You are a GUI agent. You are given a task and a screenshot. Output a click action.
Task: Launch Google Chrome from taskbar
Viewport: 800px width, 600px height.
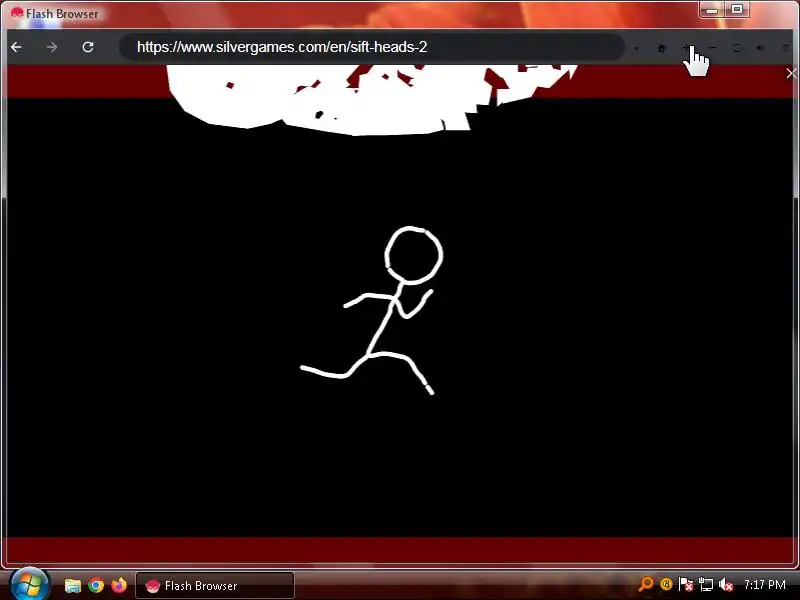pyautogui.click(x=96, y=585)
